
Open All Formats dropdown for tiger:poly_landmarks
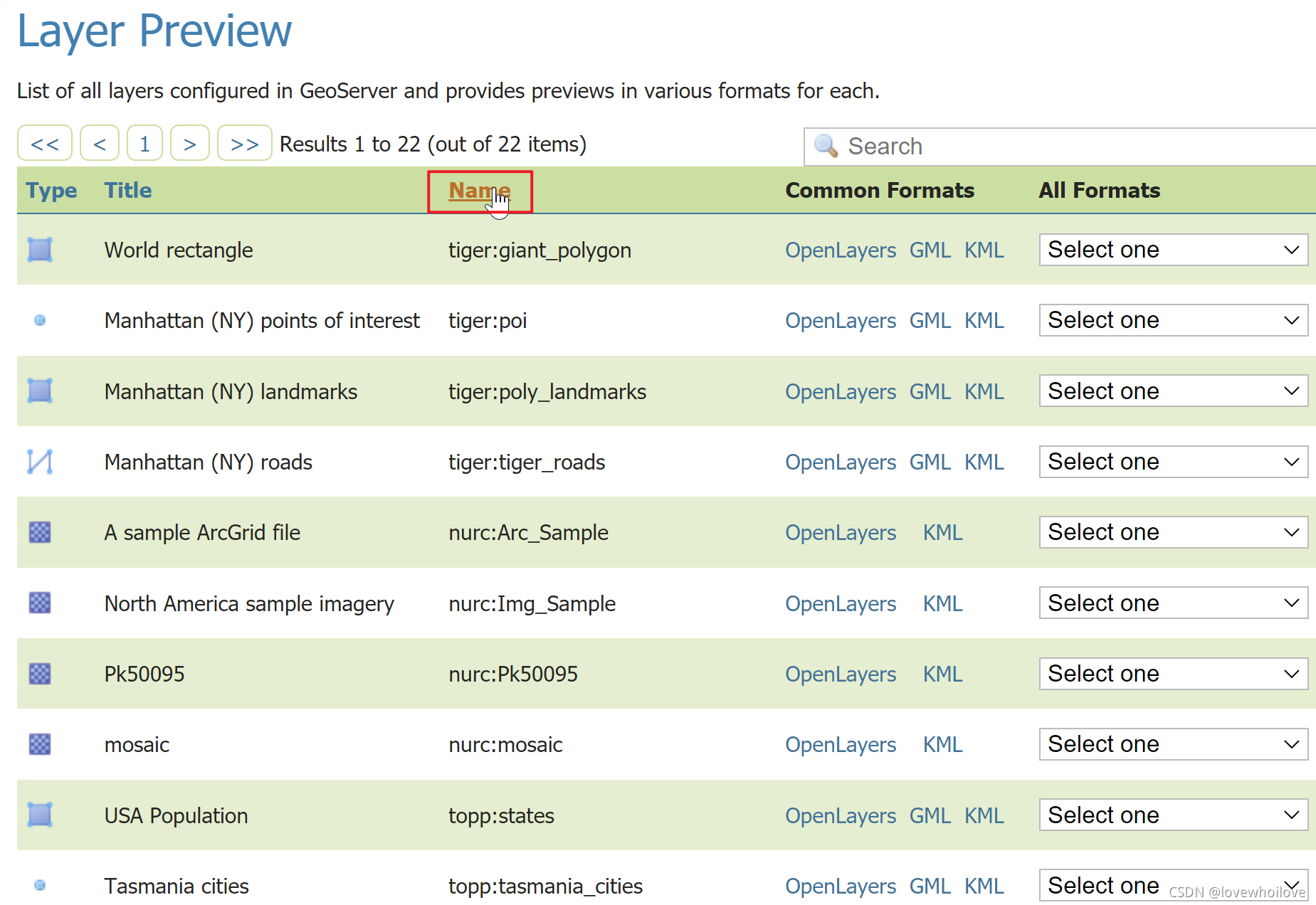[x=1173, y=391]
